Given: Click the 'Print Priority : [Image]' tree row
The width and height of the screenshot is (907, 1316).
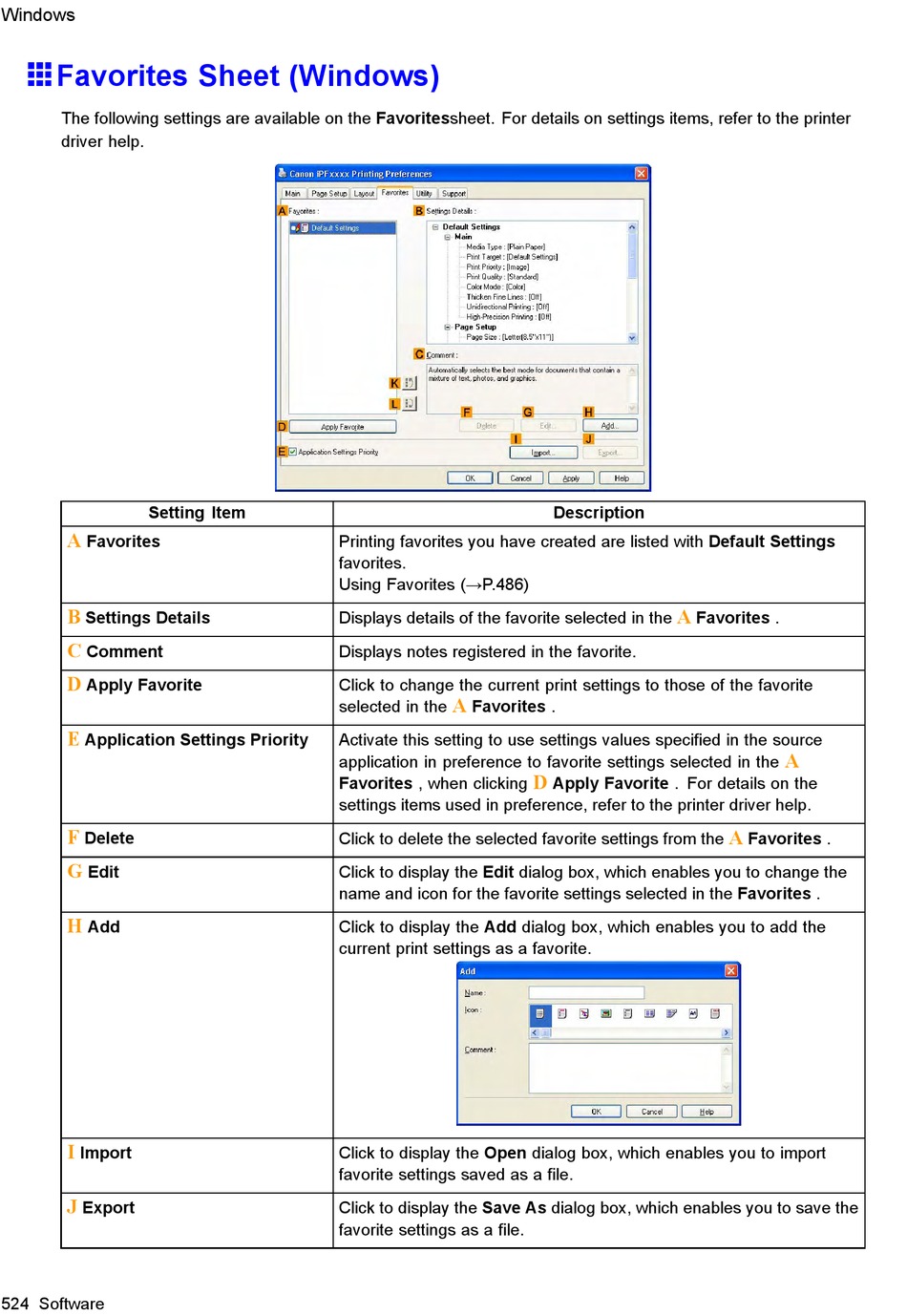Looking at the screenshot, I should pyautogui.click(x=497, y=267).
